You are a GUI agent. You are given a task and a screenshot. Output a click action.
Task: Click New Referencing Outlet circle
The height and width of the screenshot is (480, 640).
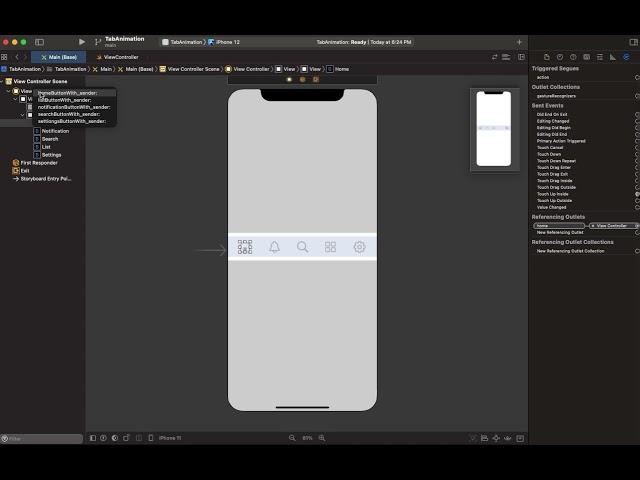637,233
